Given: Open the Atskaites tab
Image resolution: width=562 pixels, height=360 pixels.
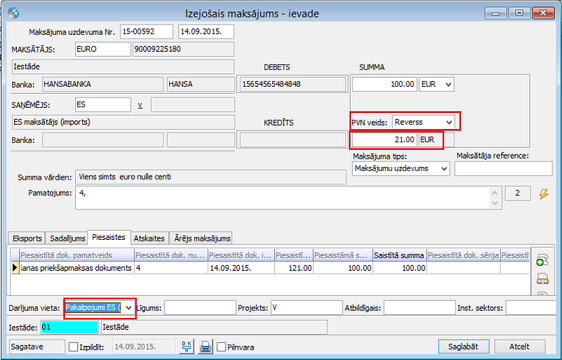Looking at the screenshot, I should (x=149, y=238).
